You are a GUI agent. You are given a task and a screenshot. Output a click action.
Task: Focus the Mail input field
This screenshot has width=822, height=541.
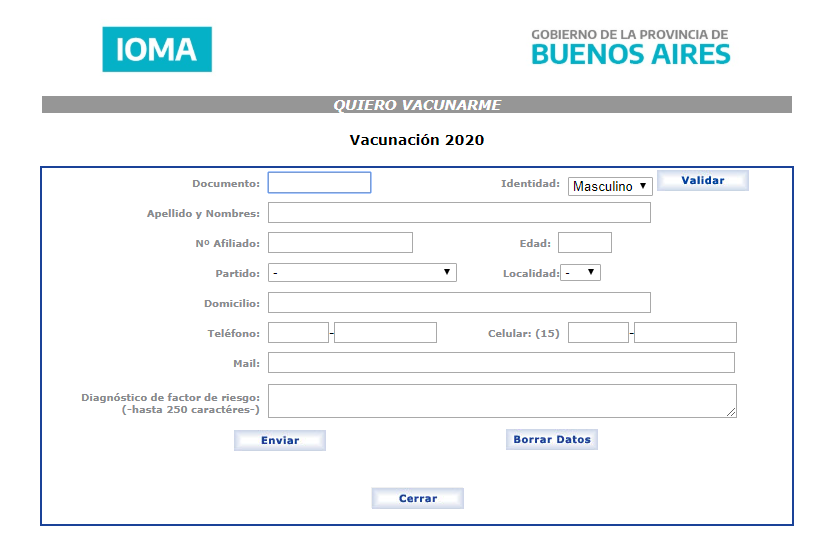pos(501,362)
